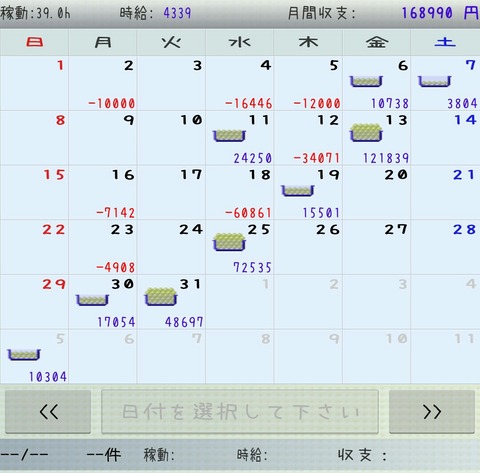This screenshot has height=473, width=480.
Task: Click the coin tray icon on day 30
Action: [x=92, y=300]
